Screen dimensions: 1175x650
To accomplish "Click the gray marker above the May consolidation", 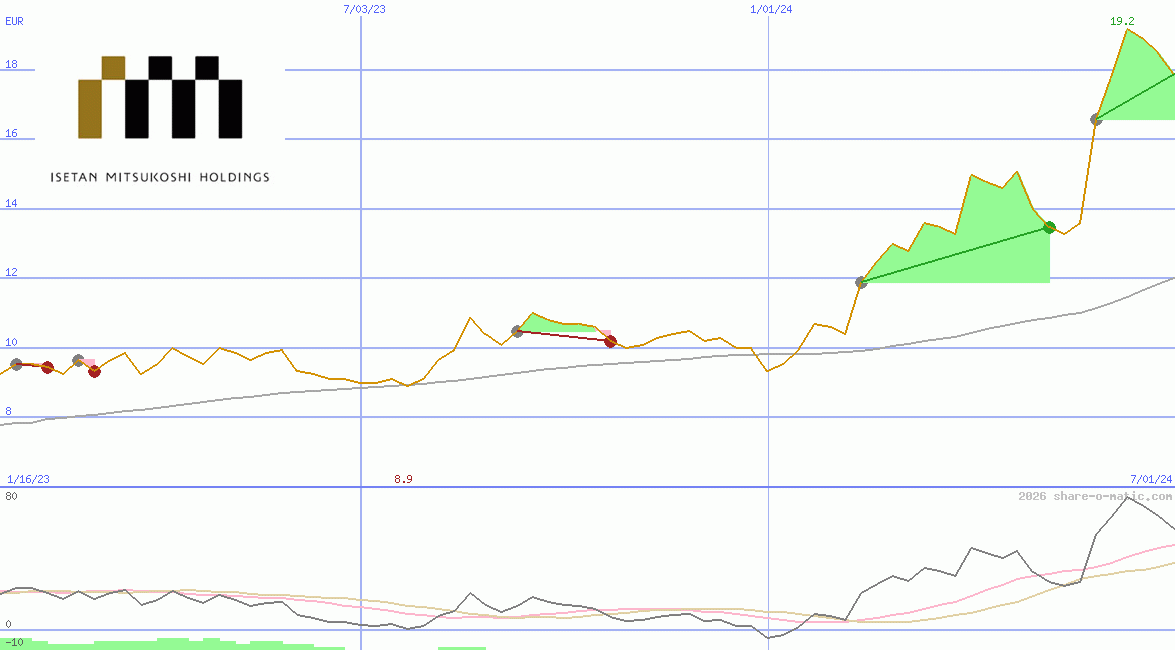I will (x=518, y=331).
